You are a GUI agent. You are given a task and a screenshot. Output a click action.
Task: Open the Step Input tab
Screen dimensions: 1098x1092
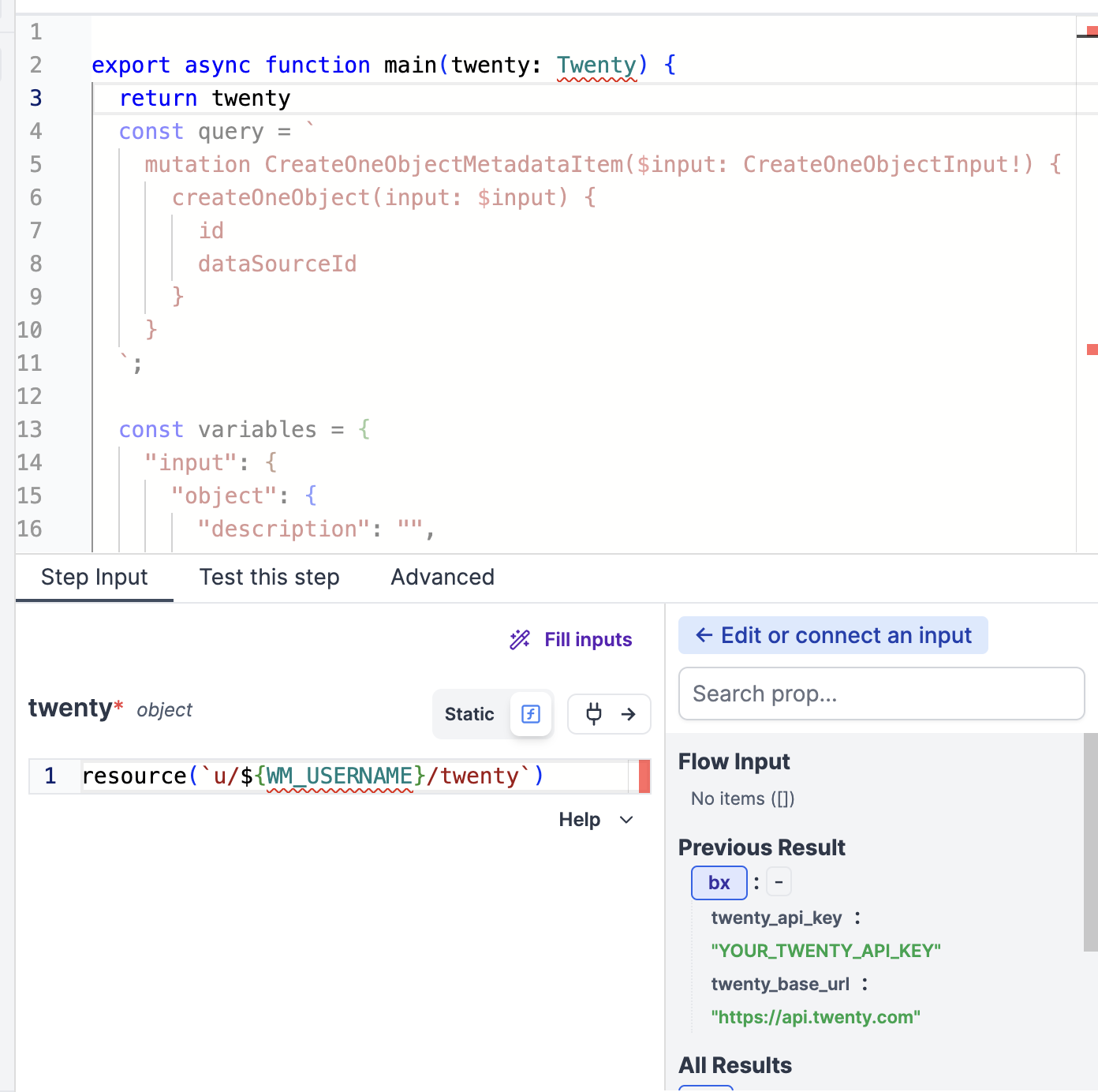tap(95, 578)
